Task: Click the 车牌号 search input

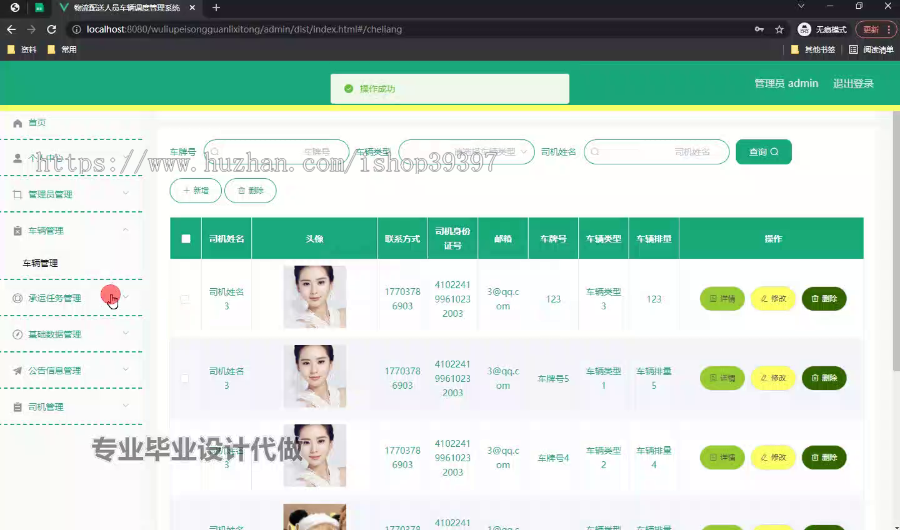Action: point(277,152)
